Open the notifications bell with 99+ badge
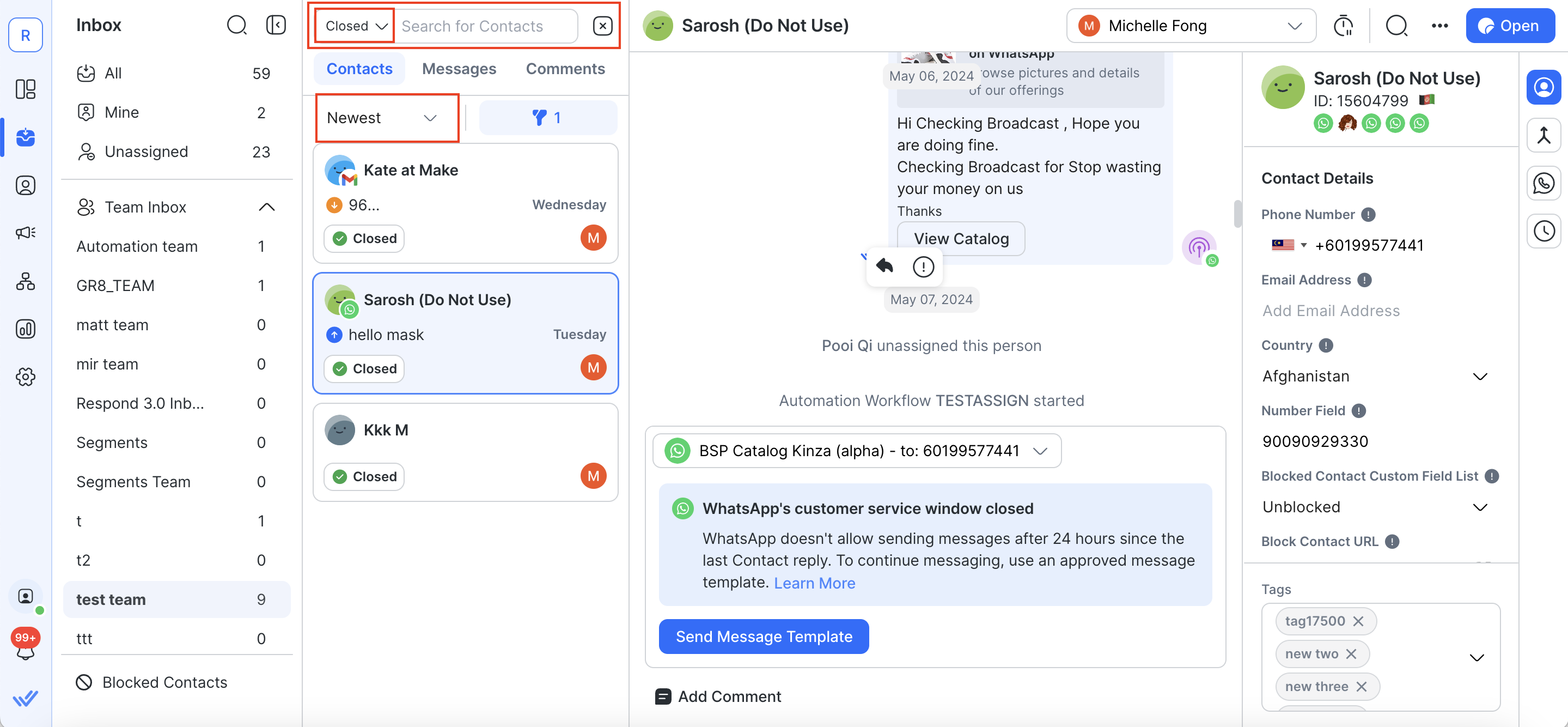The width and height of the screenshot is (1568, 727). (x=26, y=648)
